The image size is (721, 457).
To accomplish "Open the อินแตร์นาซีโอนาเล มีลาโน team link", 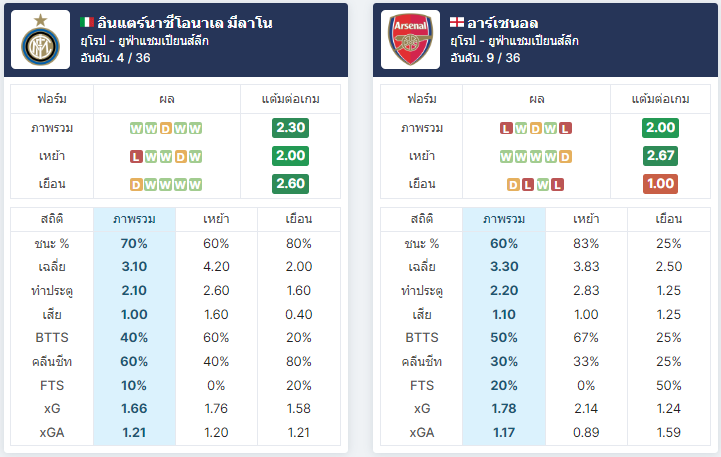I will [185, 23].
